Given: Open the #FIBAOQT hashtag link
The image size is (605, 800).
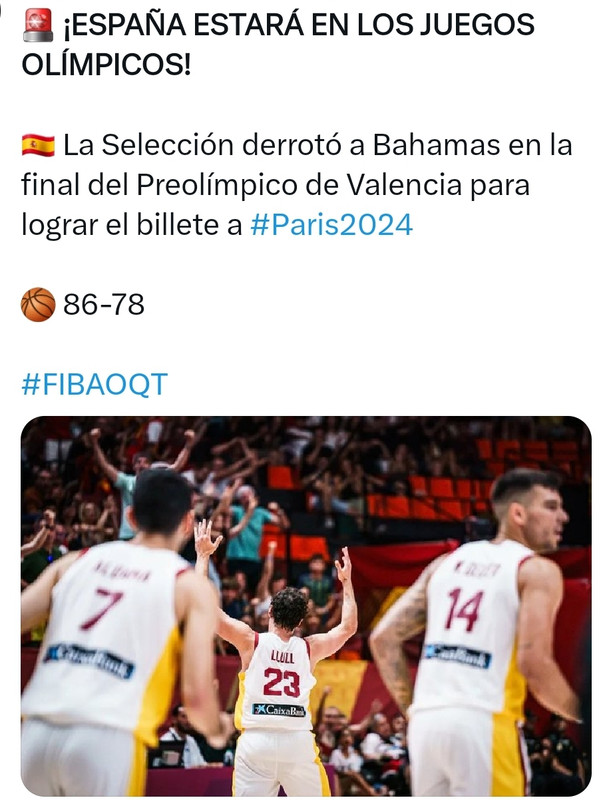Looking at the screenshot, I should [94, 384].
